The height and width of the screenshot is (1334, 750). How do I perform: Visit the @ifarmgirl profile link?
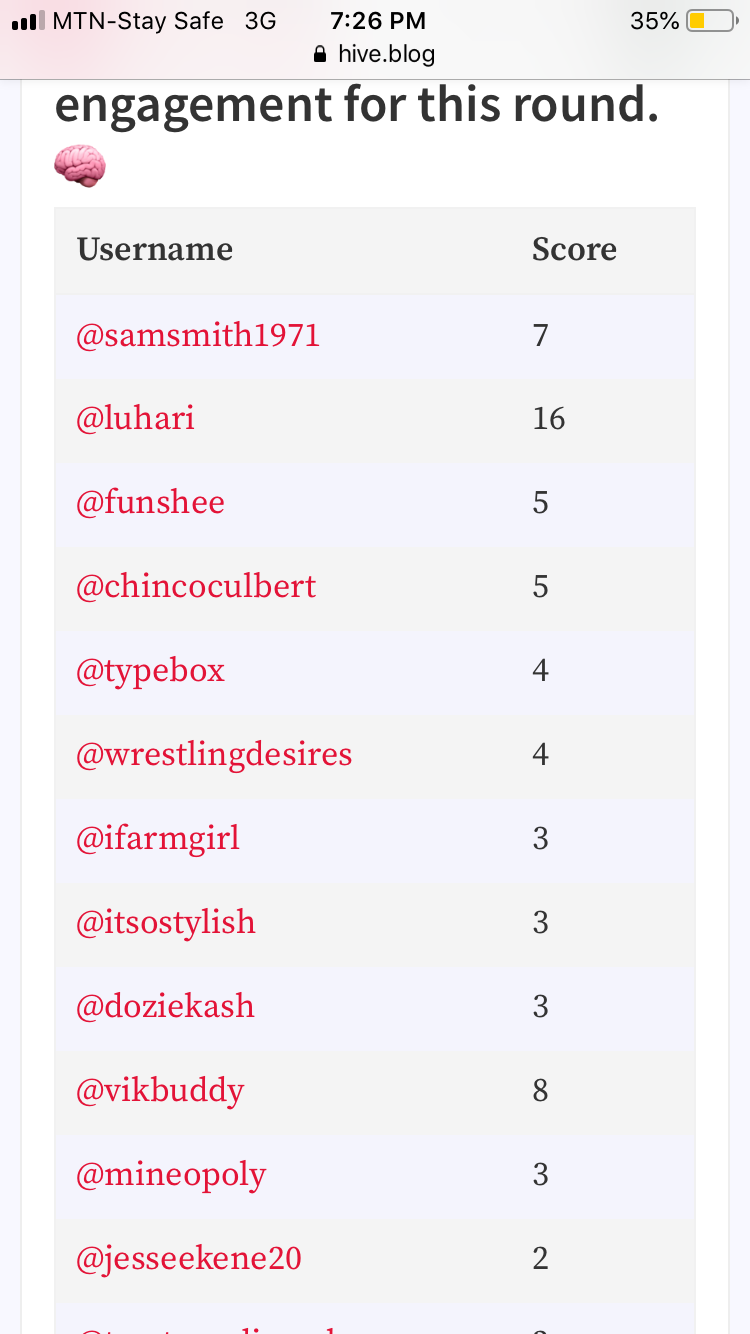[158, 838]
